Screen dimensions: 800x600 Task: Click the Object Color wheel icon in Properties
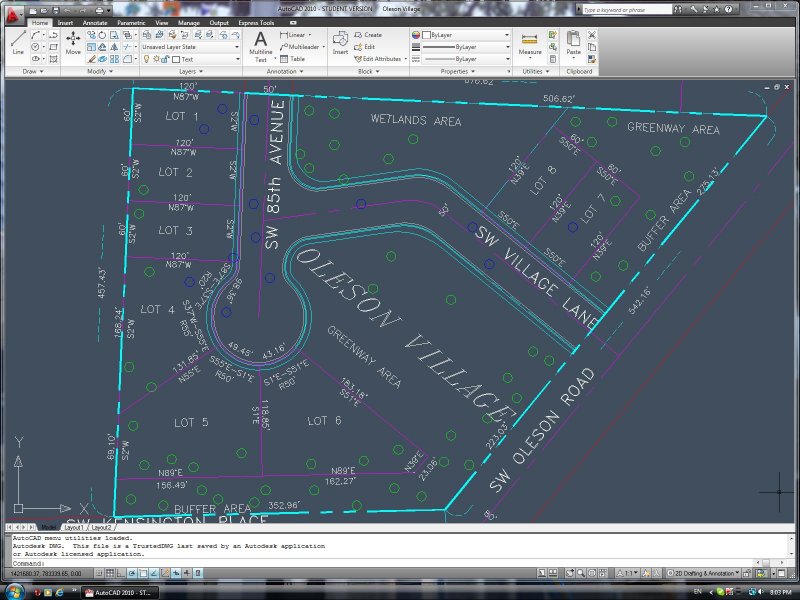coord(416,35)
